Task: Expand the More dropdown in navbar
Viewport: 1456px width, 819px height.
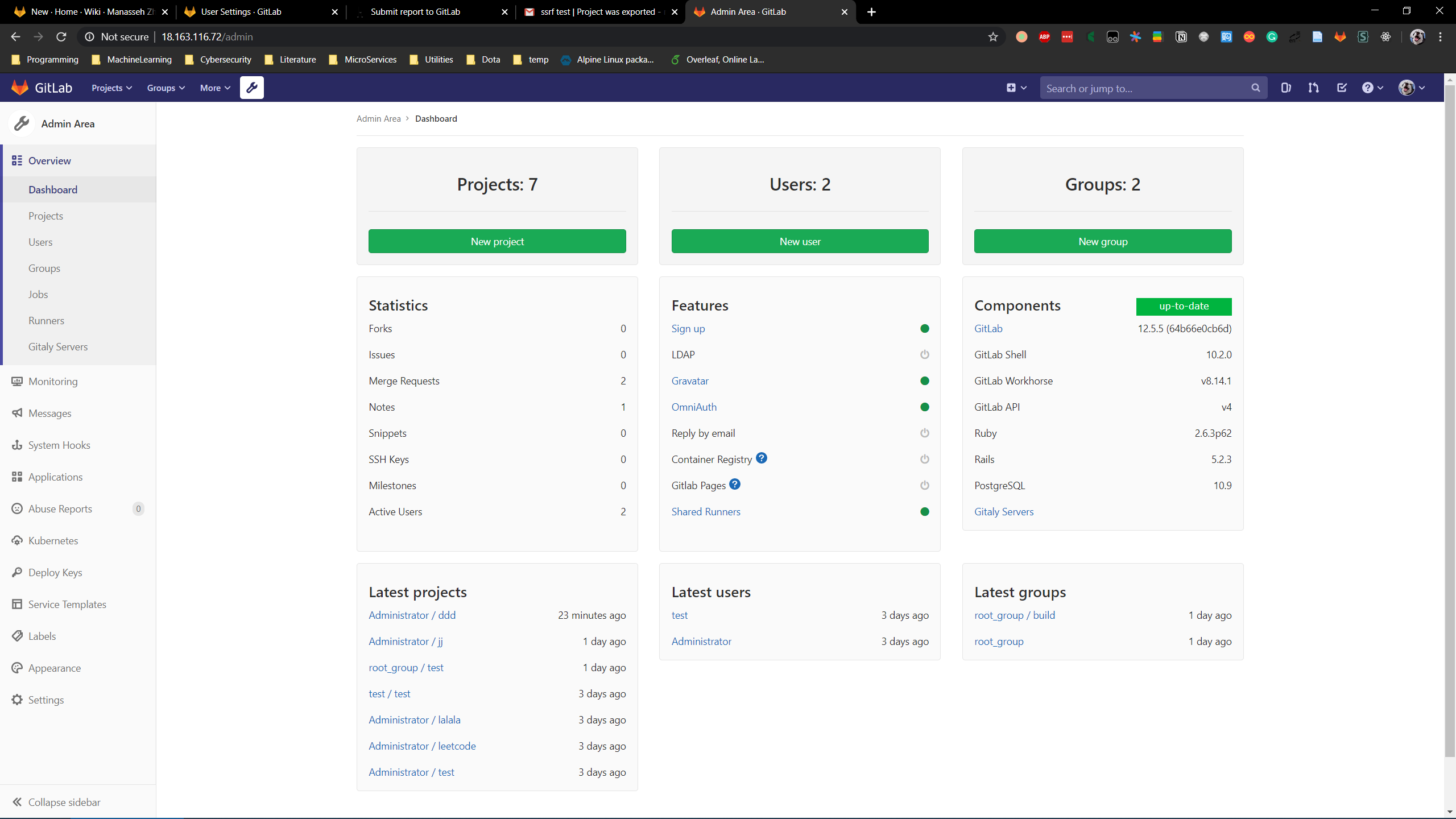Action: tap(215, 88)
